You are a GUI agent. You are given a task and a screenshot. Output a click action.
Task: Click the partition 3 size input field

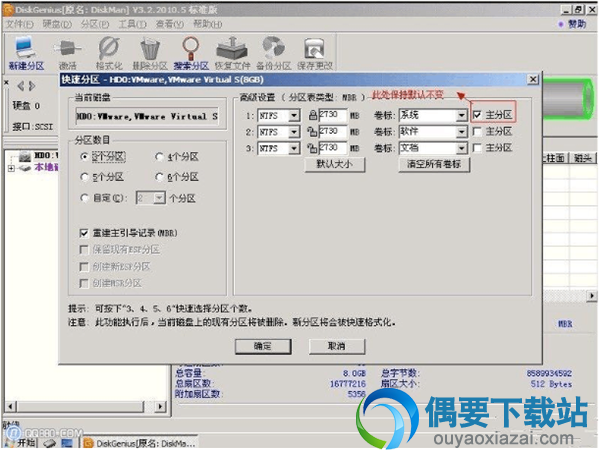[x=333, y=148]
